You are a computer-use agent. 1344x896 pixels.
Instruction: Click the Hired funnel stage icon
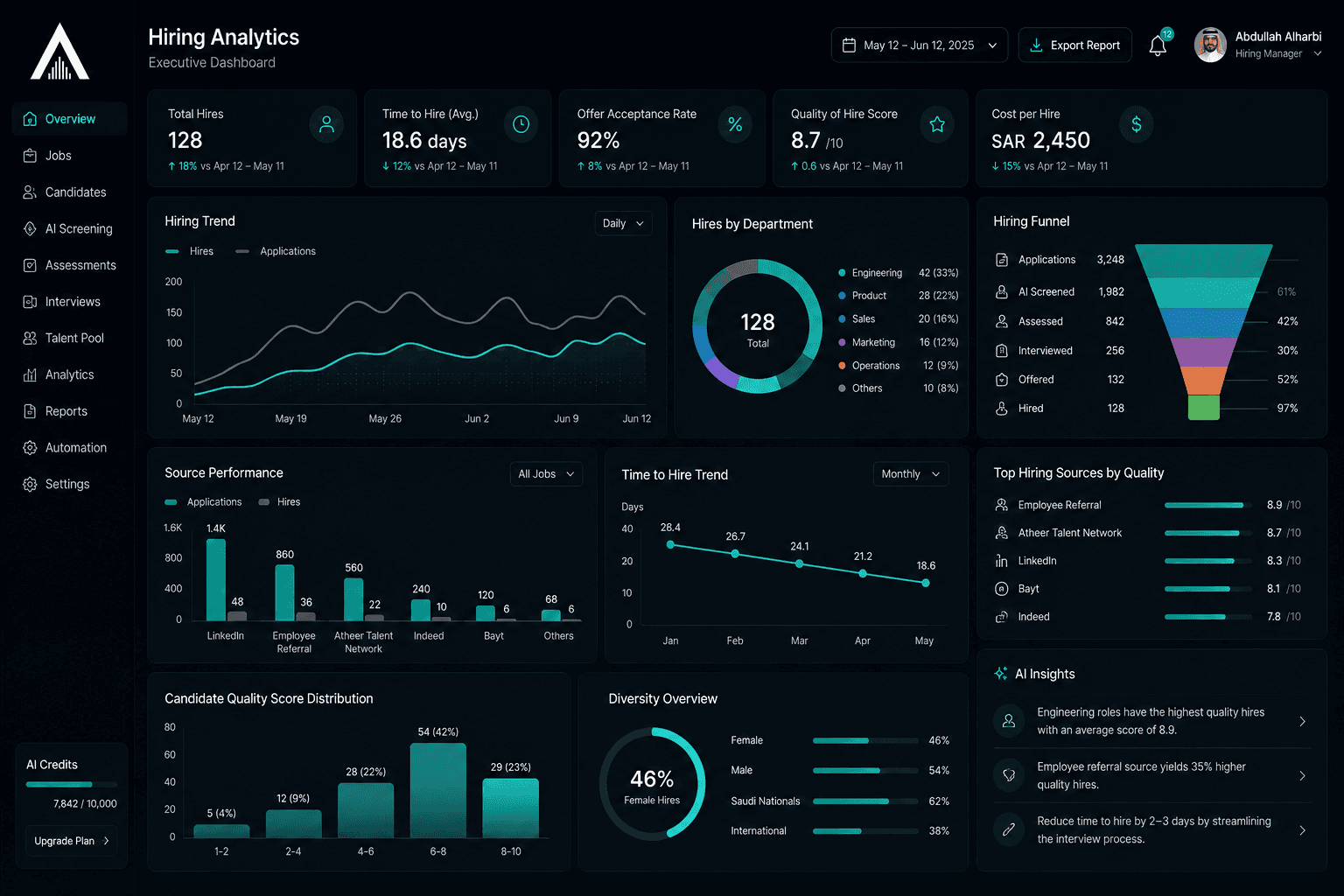[x=1002, y=408]
